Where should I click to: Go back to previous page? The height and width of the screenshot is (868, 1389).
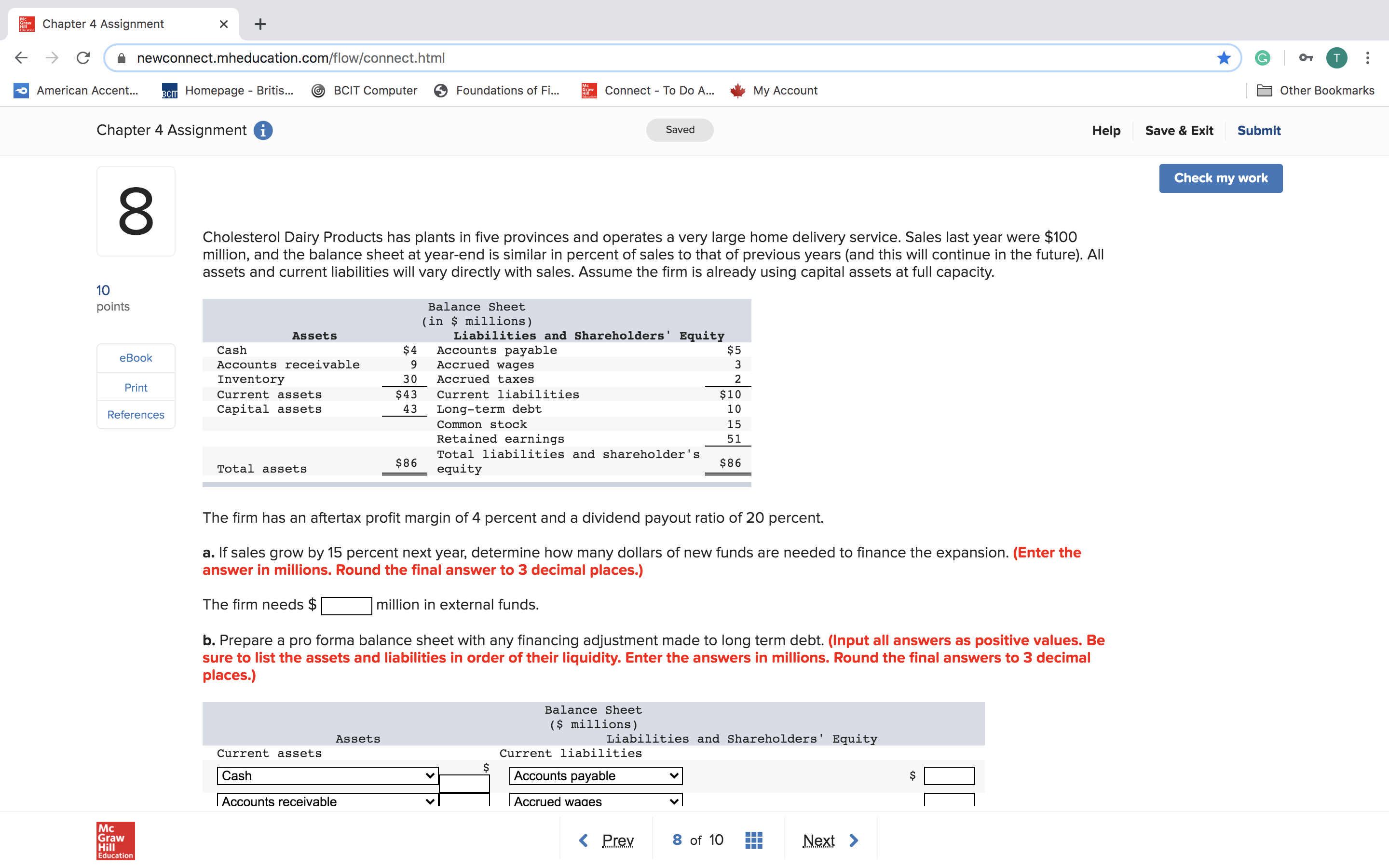pos(21,58)
